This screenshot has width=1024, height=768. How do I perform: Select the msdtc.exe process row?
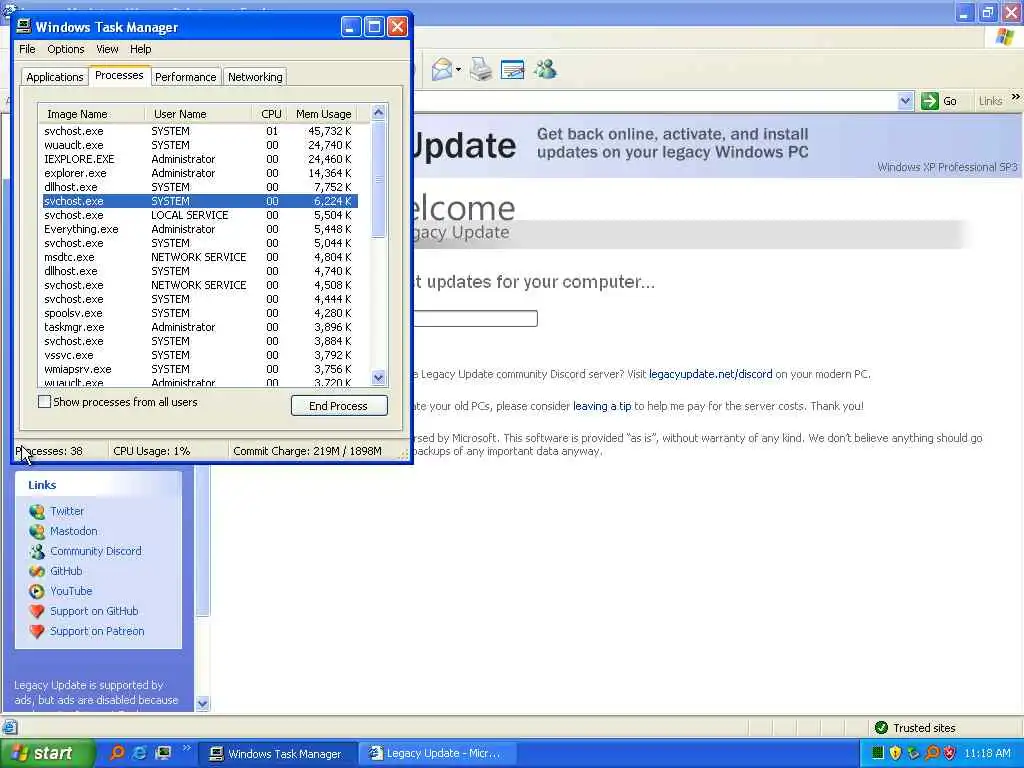(200, 257)
